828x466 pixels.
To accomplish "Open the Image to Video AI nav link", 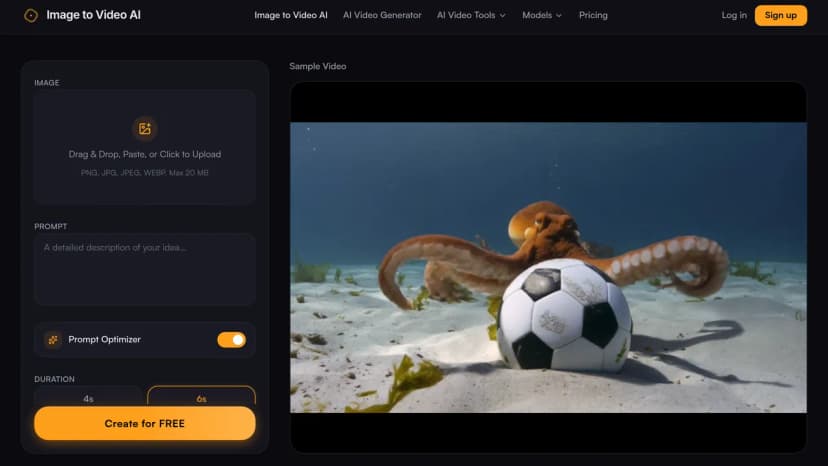I will point(291,15).
